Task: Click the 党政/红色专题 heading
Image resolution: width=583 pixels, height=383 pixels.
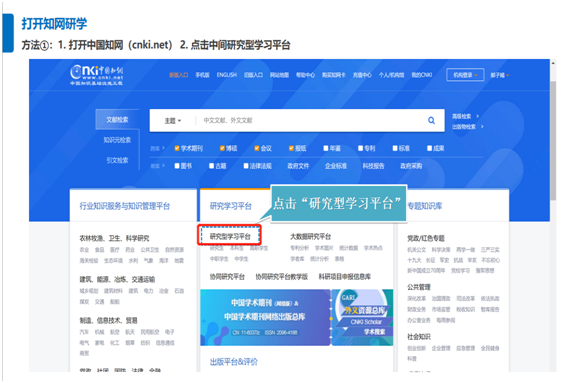Action: point(426,238)
